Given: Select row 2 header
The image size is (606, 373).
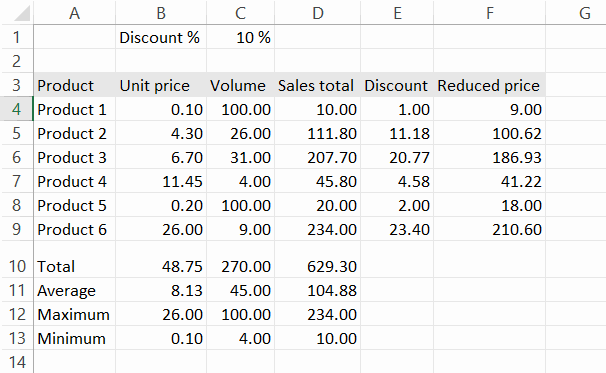Looking at the screenshot, I should (17, 61).
